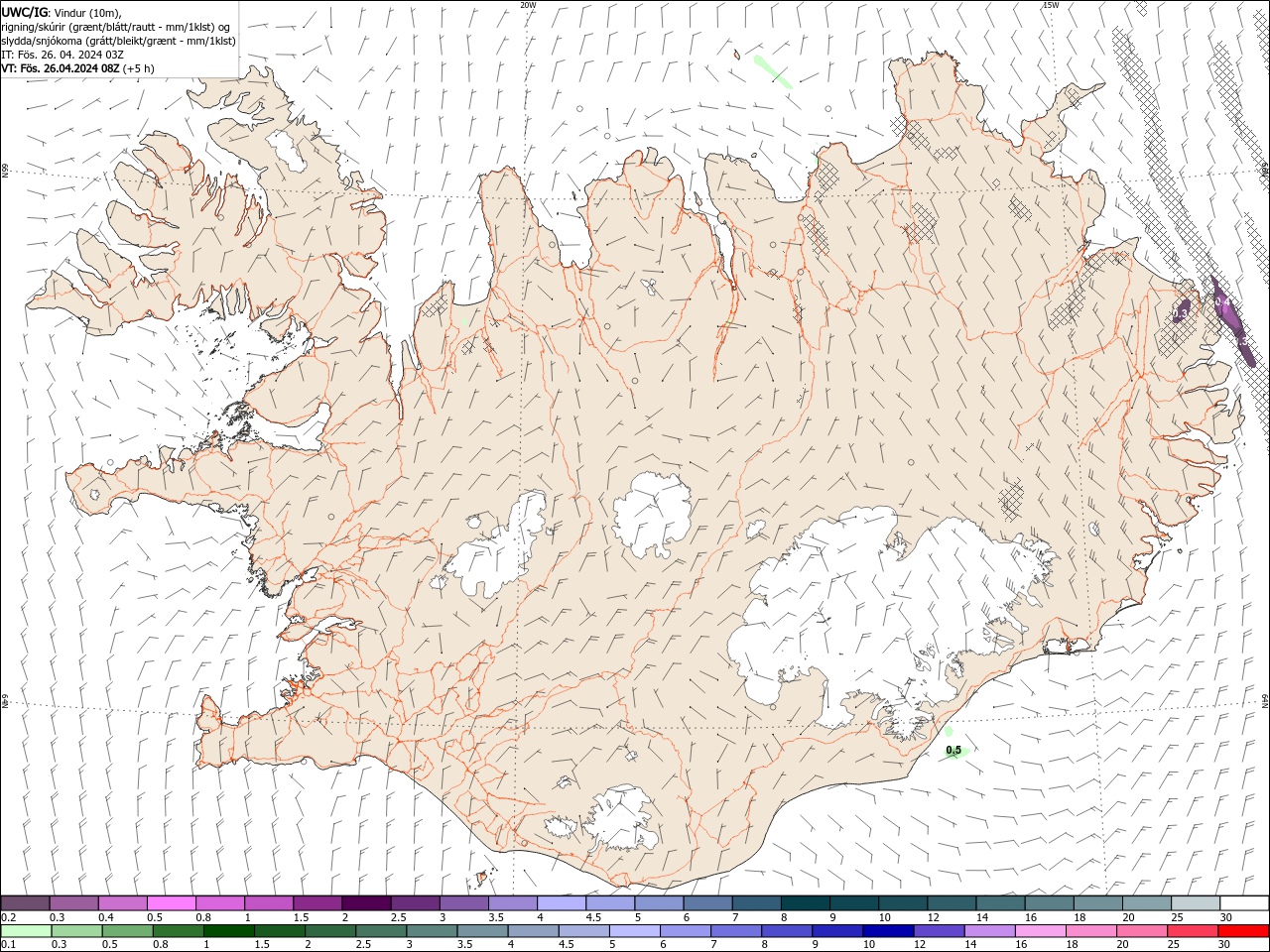Click the '0.5' precipitation value off the southeast coast

pyautogui.click(x=953, y=751)
